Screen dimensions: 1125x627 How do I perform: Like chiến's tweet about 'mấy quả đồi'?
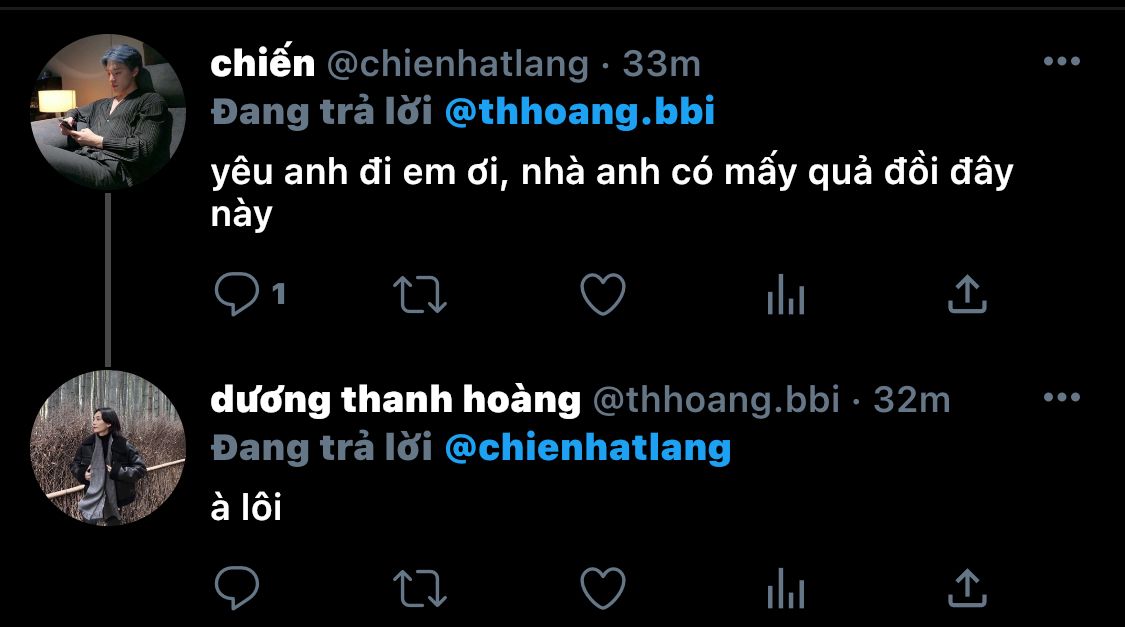(603, 294)
